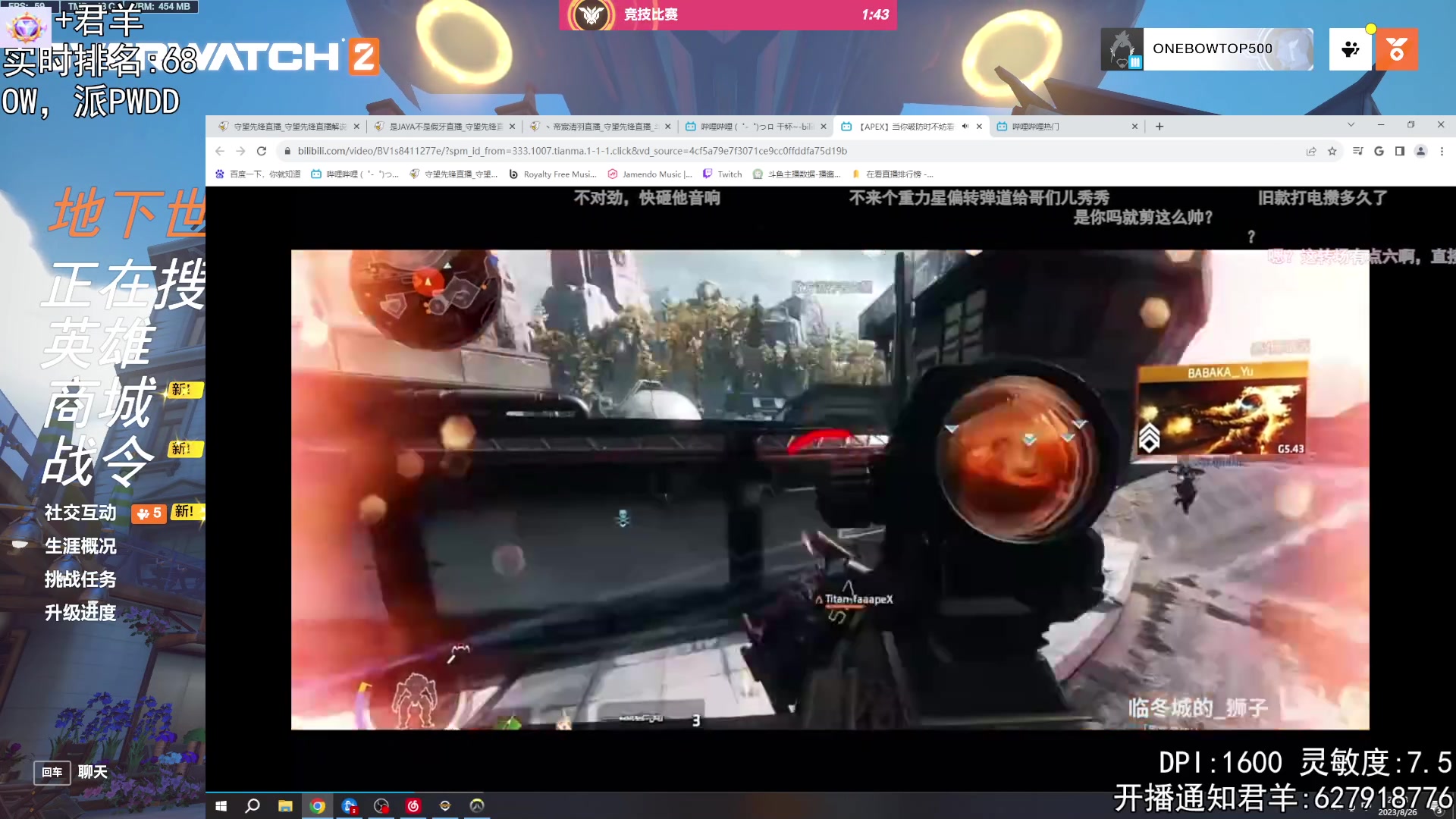Open Windows taskbar search
1456x819 pixels.
point(253,805)
